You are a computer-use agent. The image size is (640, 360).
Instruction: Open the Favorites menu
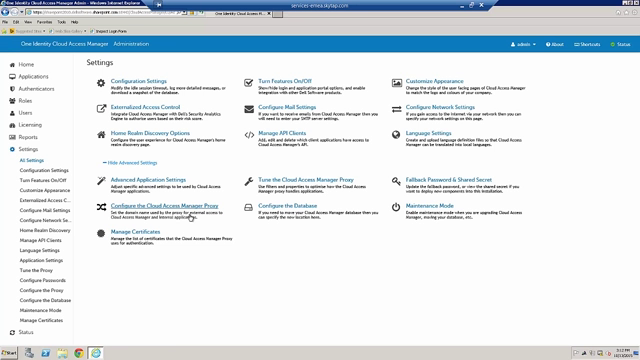click(x=44, y=22)
